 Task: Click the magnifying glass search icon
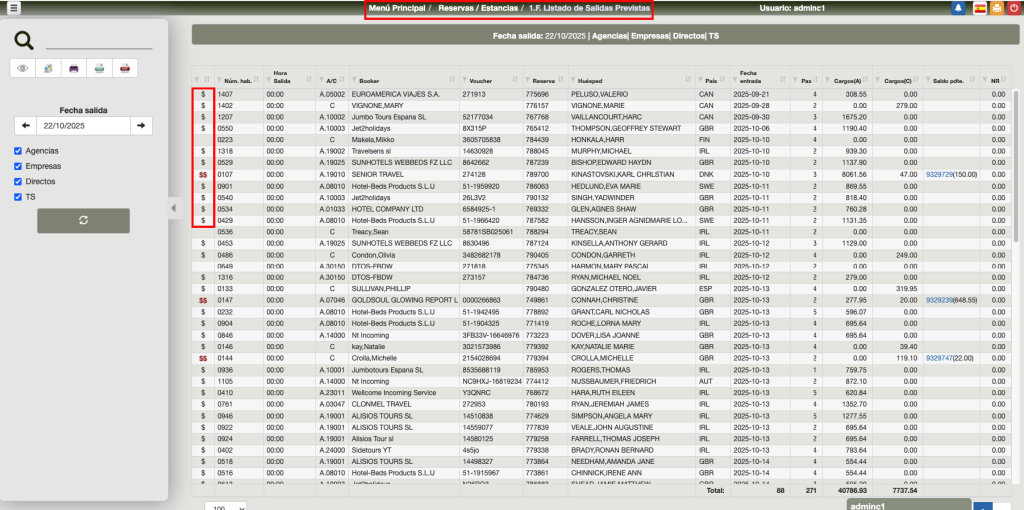tap(24, 40)
